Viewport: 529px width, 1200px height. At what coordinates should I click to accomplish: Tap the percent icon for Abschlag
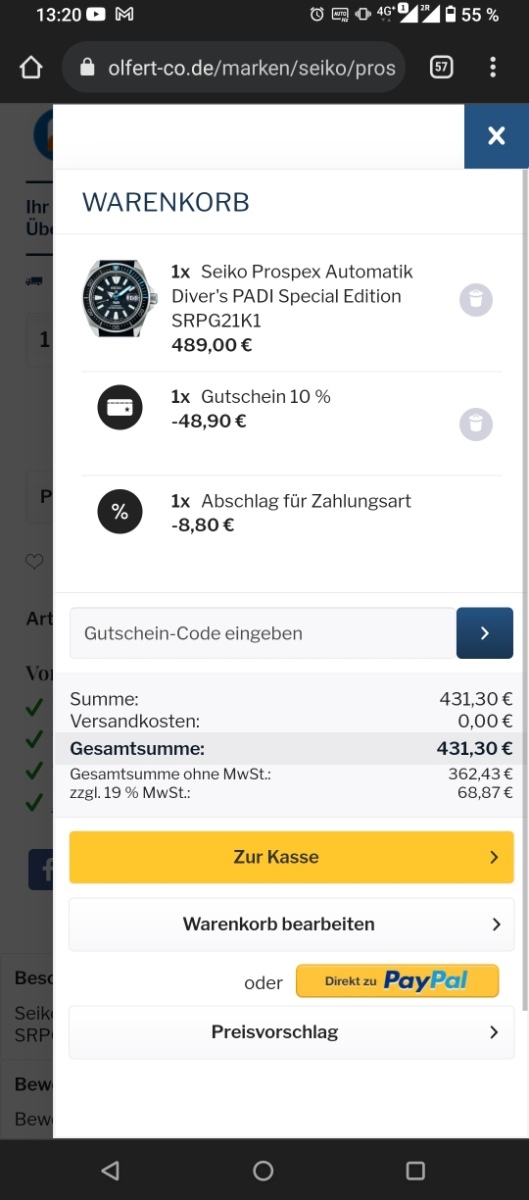(120, 512)
